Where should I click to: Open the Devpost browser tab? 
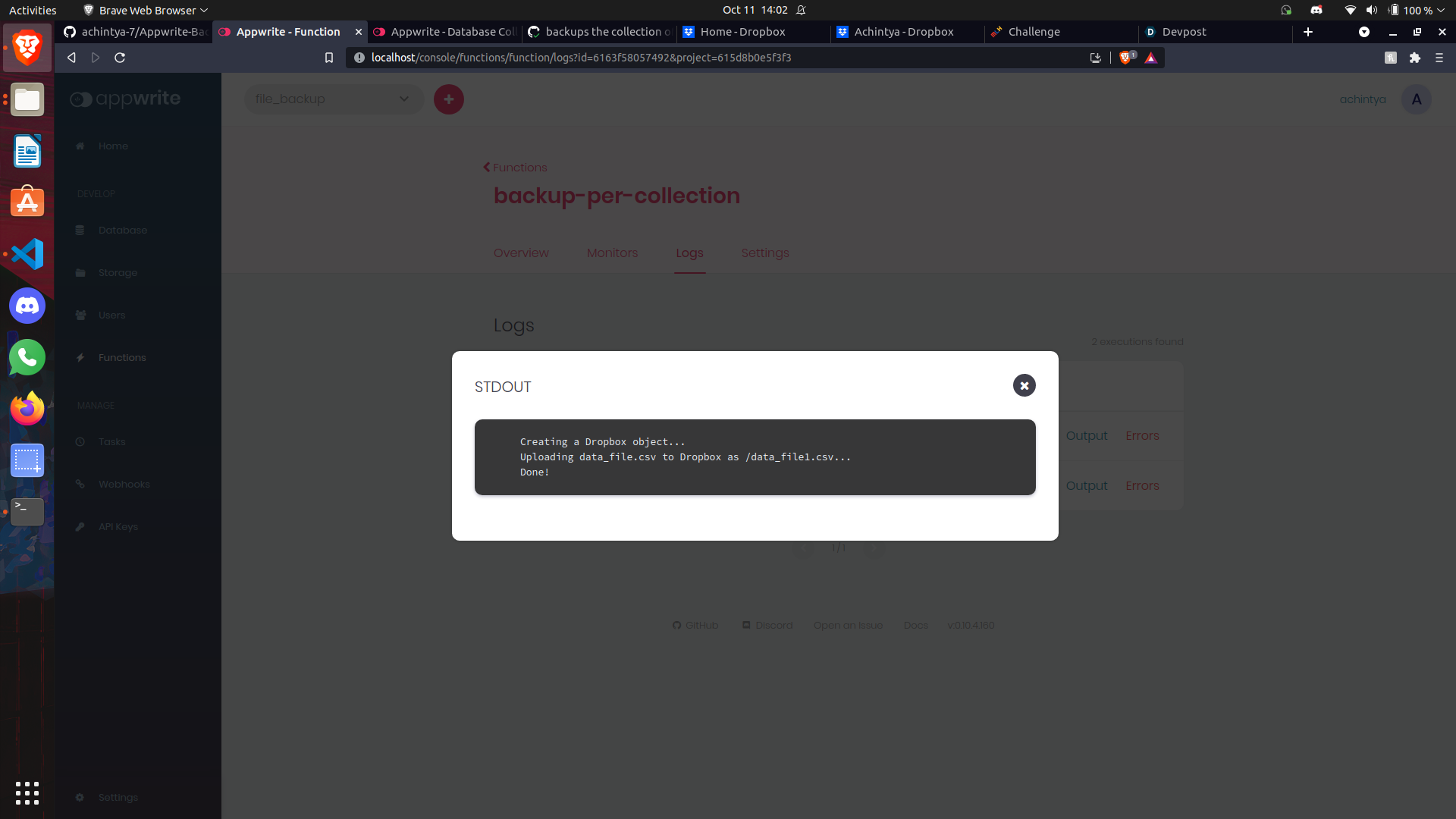[1183, 32]
